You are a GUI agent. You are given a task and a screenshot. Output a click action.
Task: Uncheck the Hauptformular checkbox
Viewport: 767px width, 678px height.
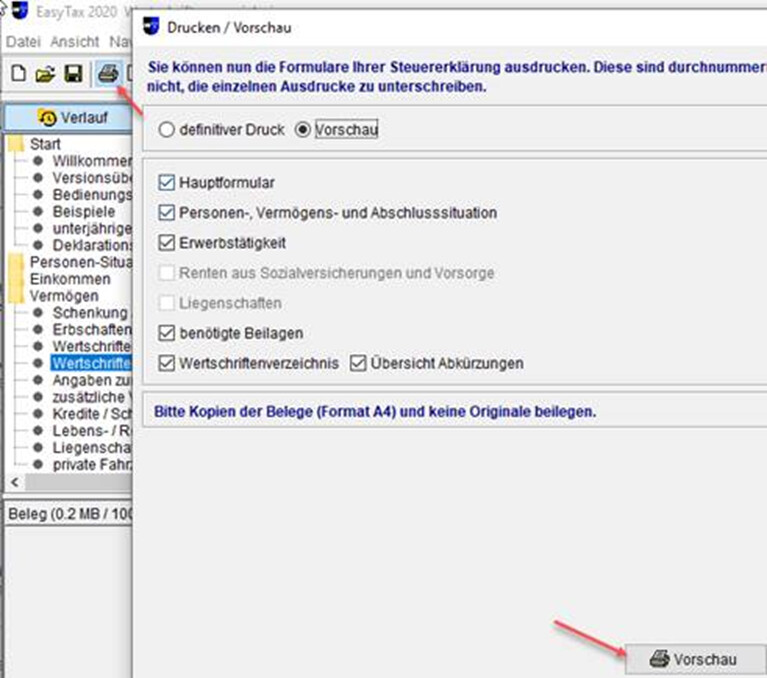167,183
